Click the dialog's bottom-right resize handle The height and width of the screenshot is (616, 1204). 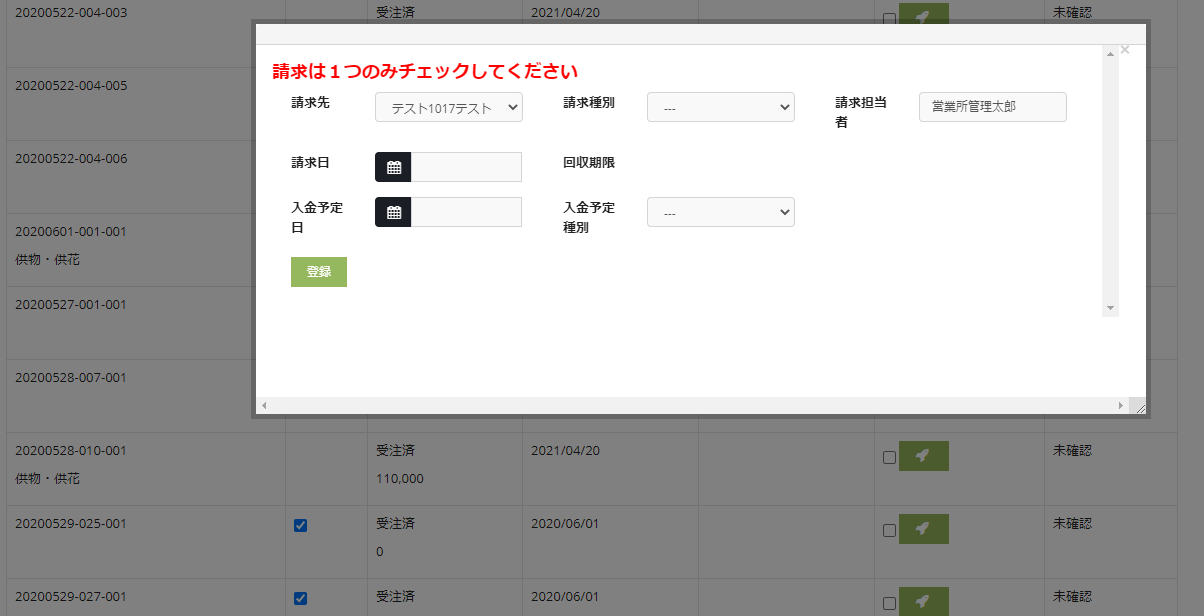[x=1139, y=406]
